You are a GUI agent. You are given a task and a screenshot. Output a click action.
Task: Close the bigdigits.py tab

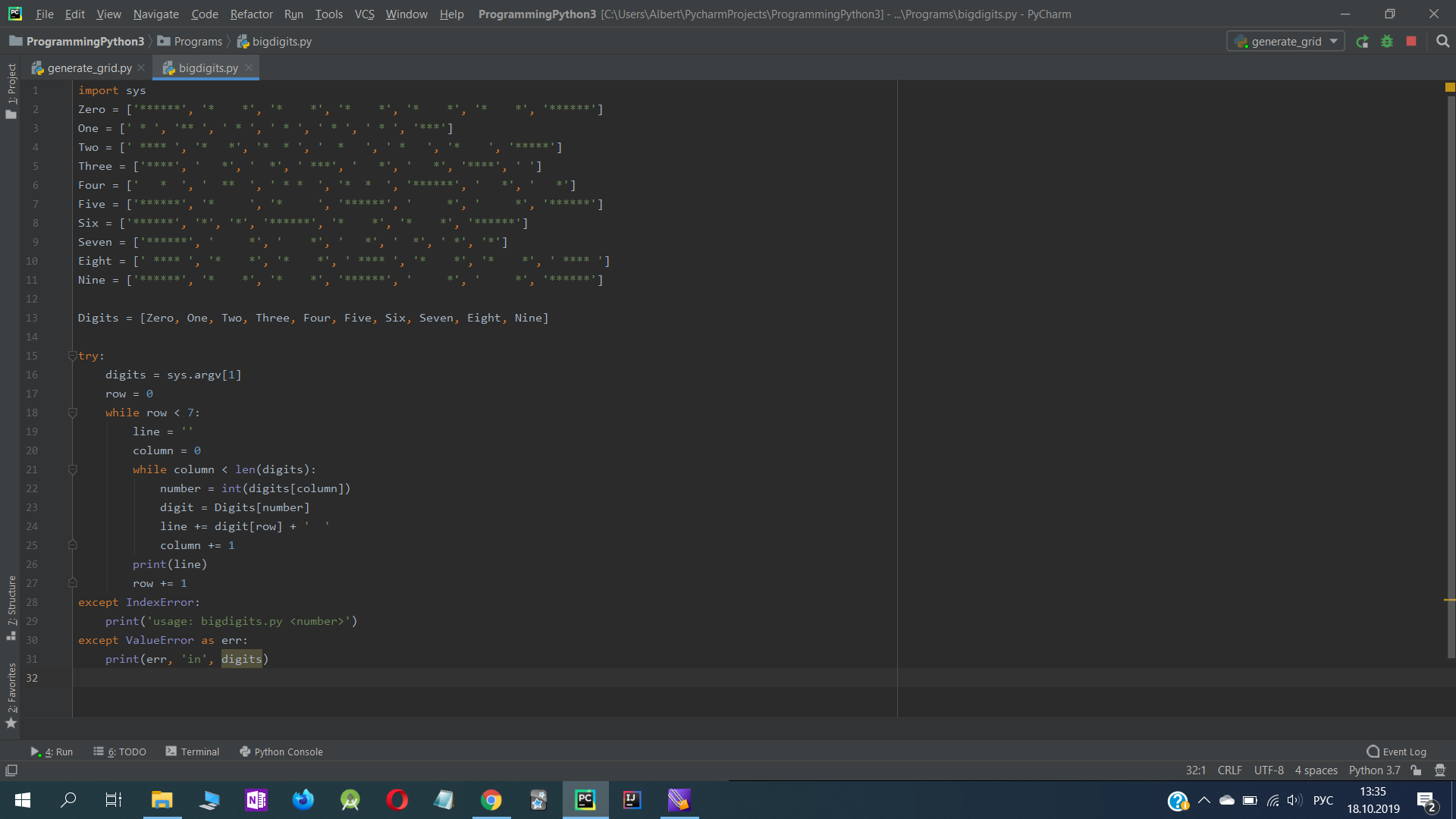249,67
